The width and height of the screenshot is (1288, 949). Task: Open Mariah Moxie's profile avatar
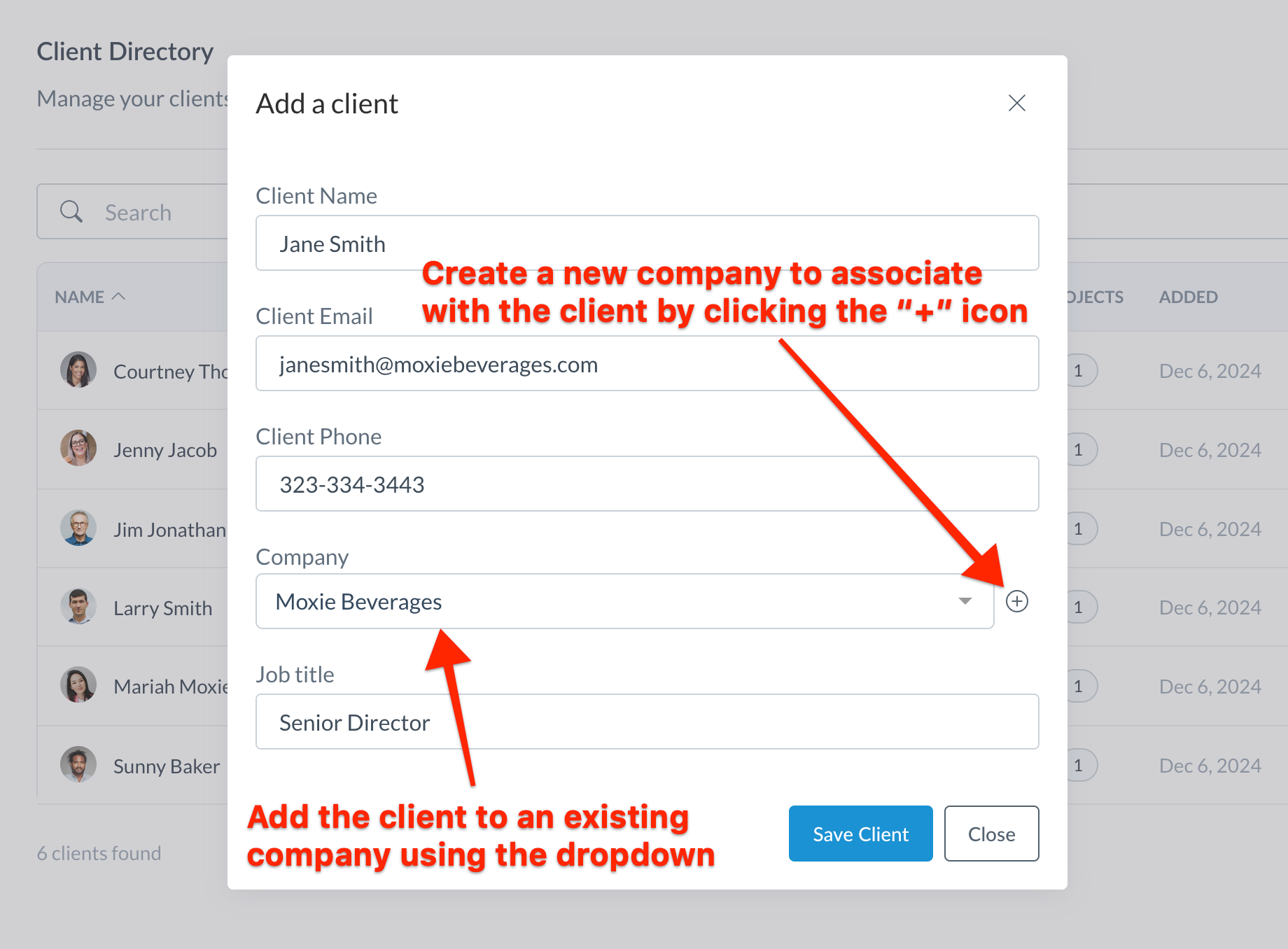pos(78,686)
